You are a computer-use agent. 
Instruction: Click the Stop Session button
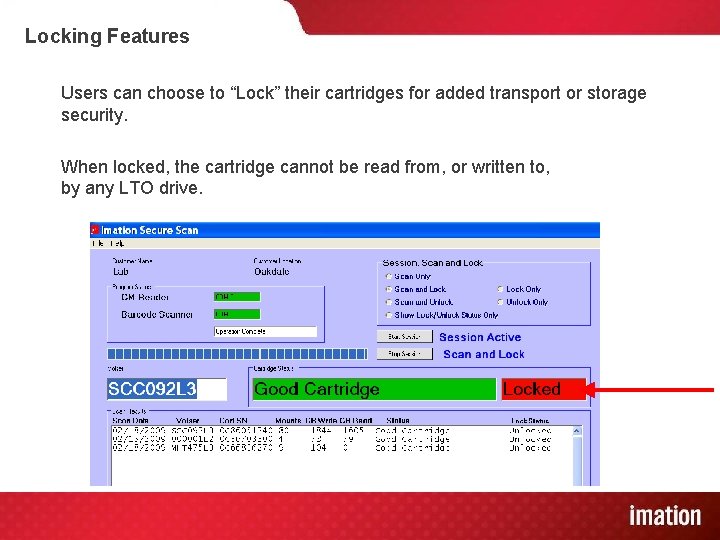tap(405, 354)
